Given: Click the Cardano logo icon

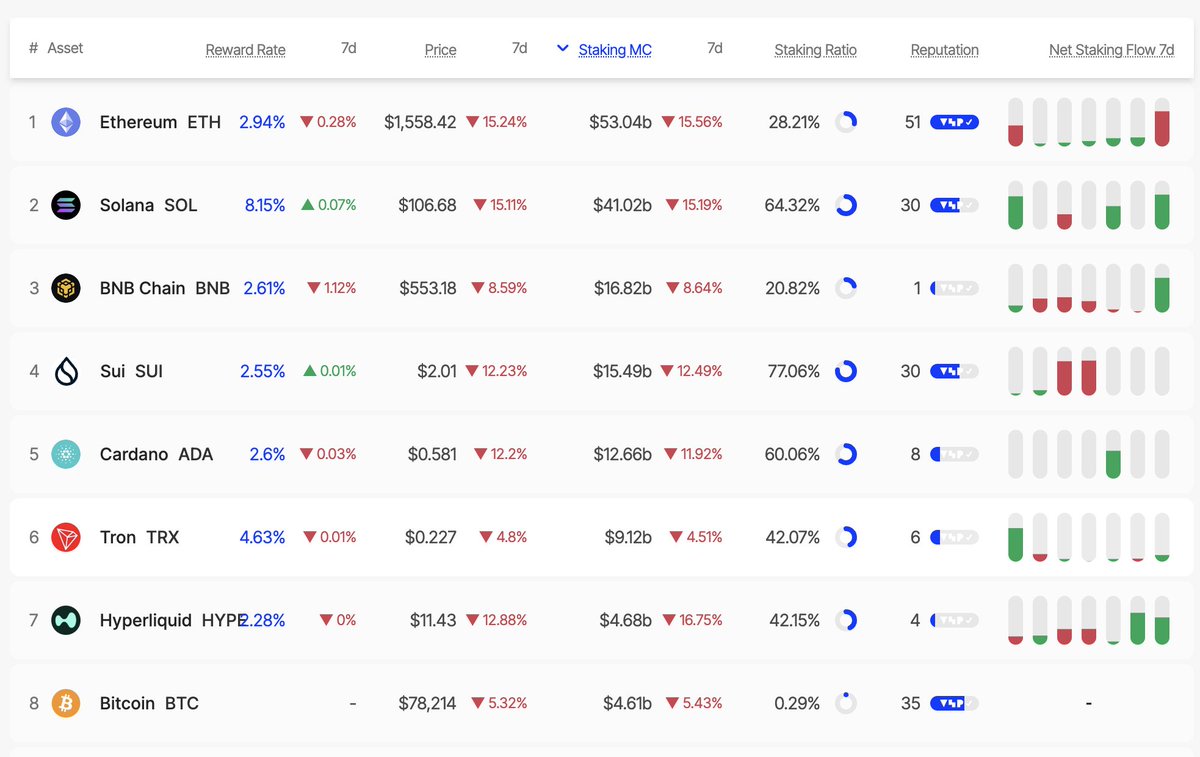Looking at the screenshot, I should (x=65, y=454).
